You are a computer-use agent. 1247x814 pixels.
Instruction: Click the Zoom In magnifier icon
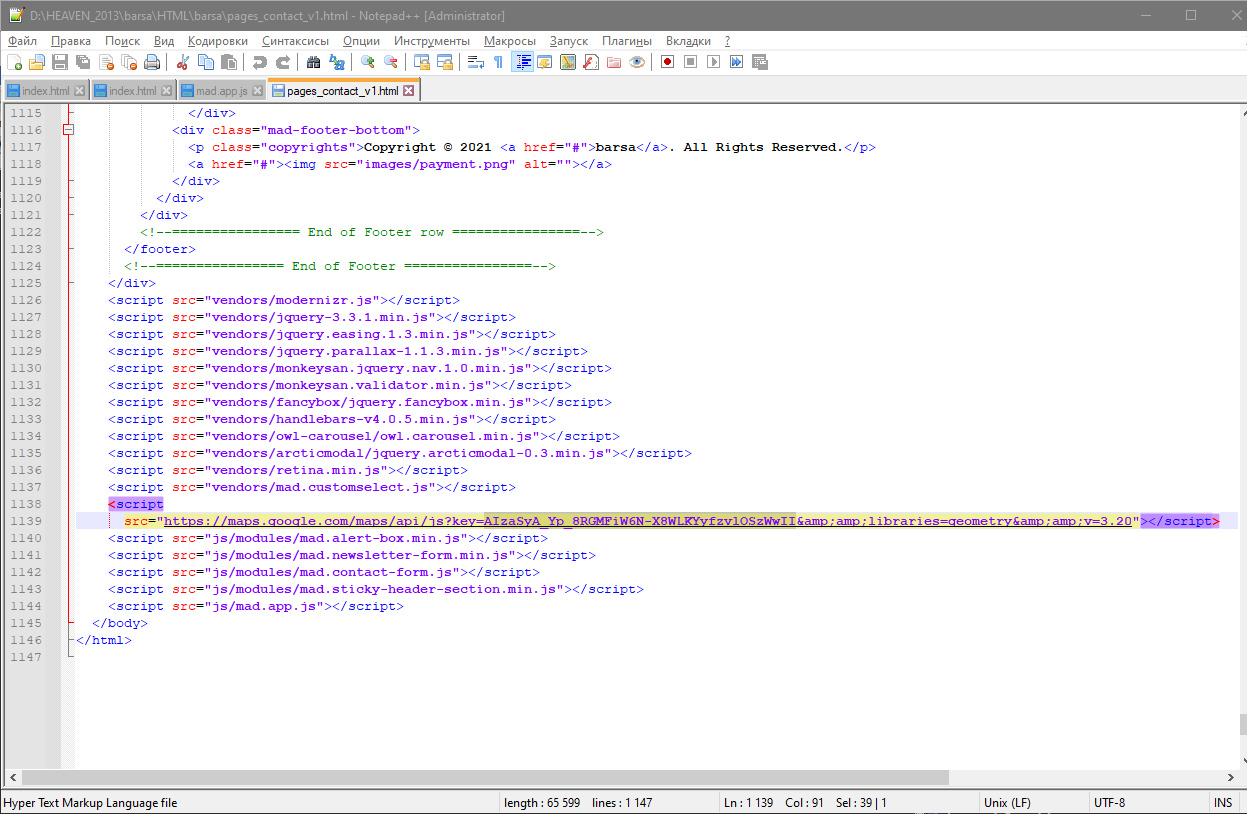[x=367, y=62]
